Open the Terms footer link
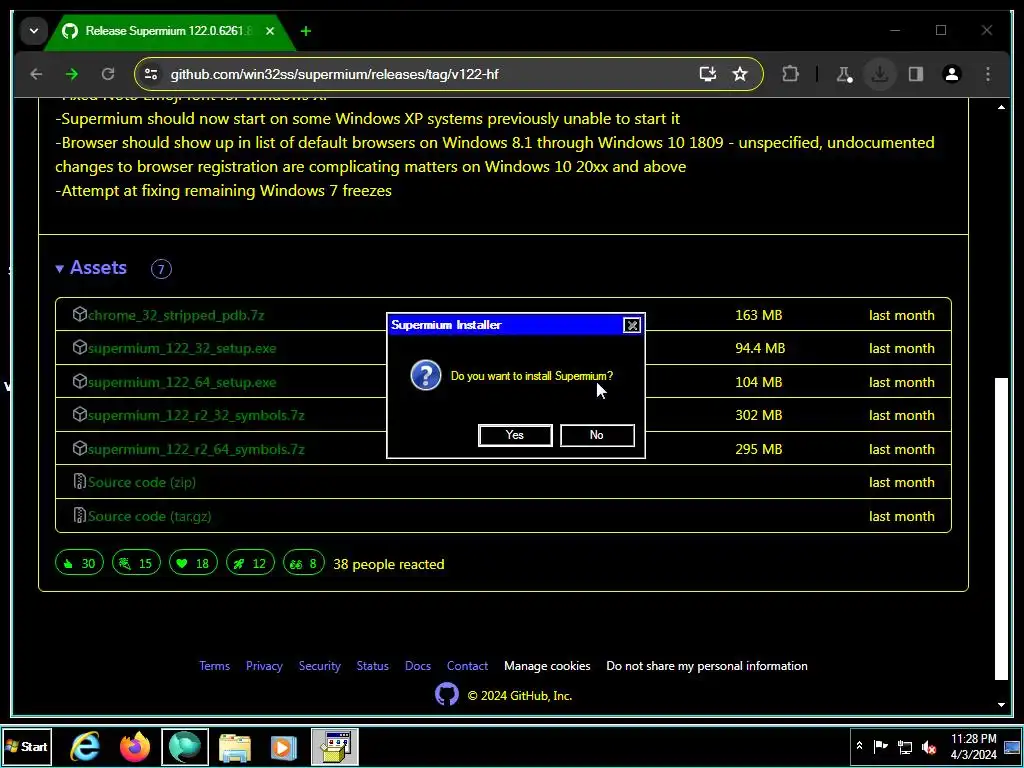 click(214, 666)
